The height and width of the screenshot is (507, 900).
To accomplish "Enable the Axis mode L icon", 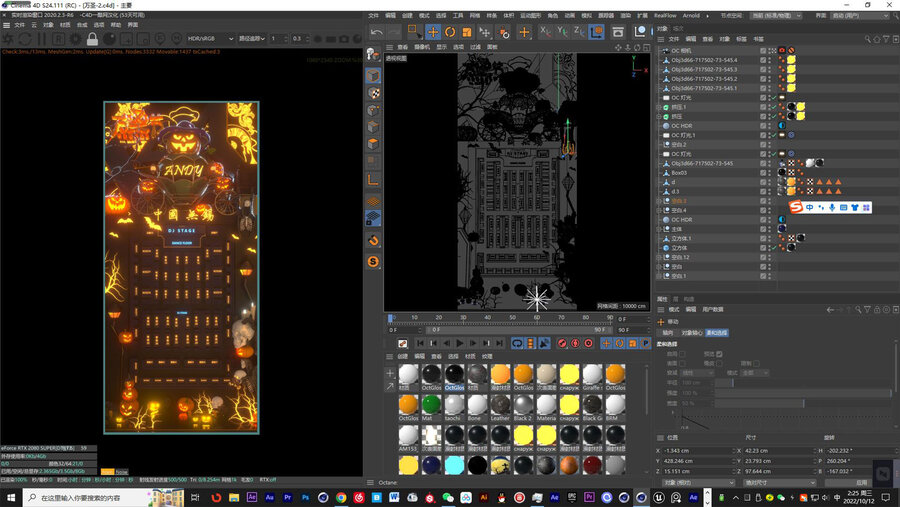I will (373, 180).
